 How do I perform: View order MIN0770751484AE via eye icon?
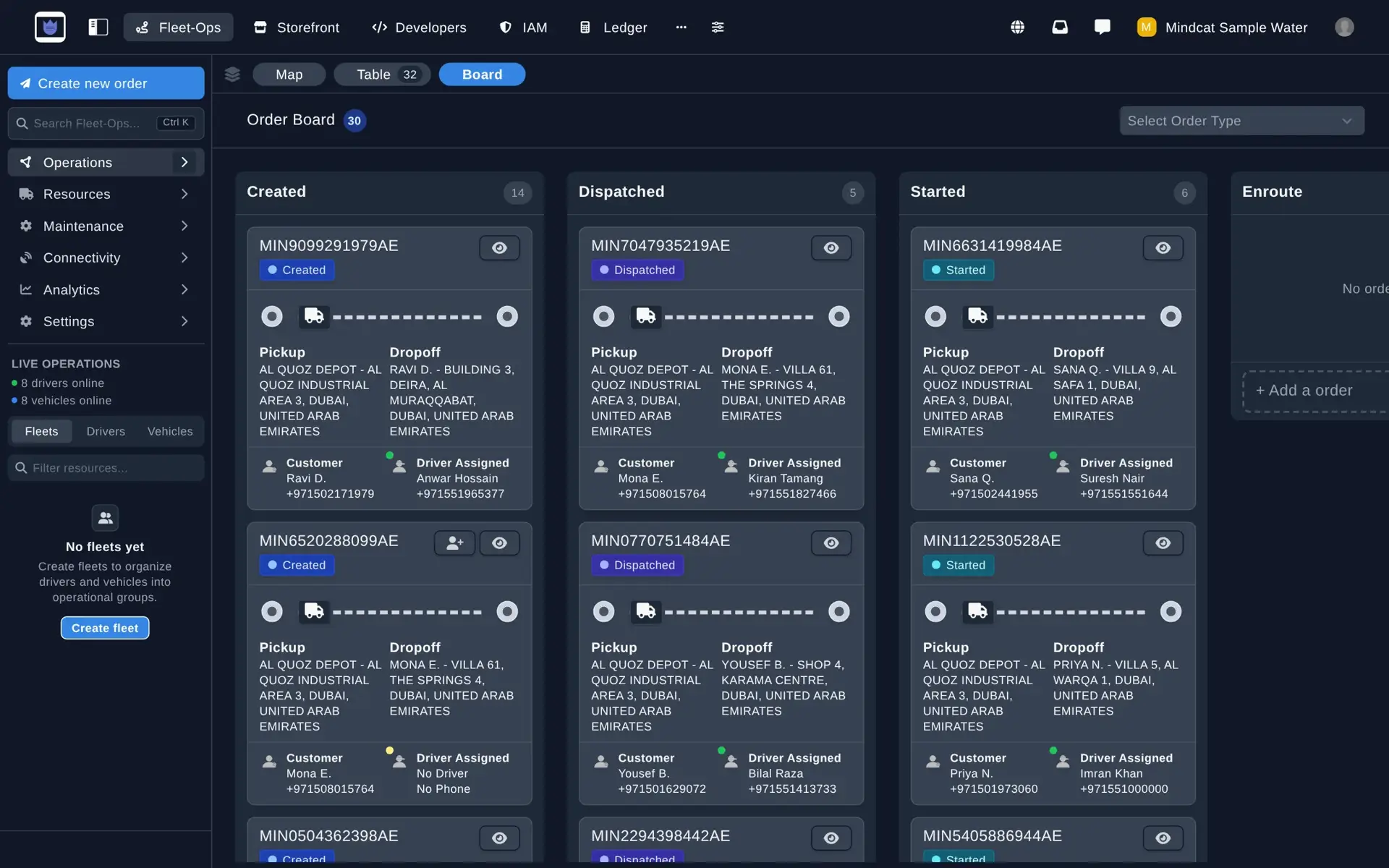pos(831,543)
